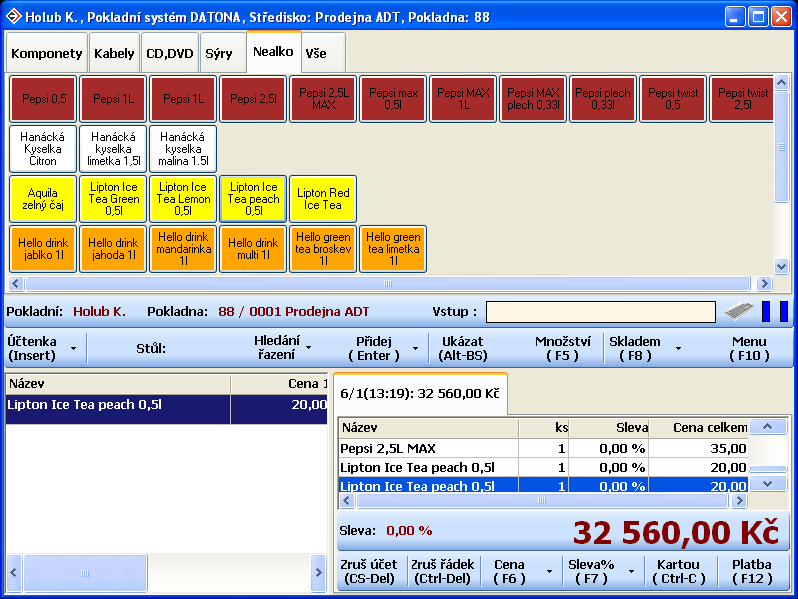
Task: Add Pepsi twist 0,5 product
Action: click(x=673, y=99)
